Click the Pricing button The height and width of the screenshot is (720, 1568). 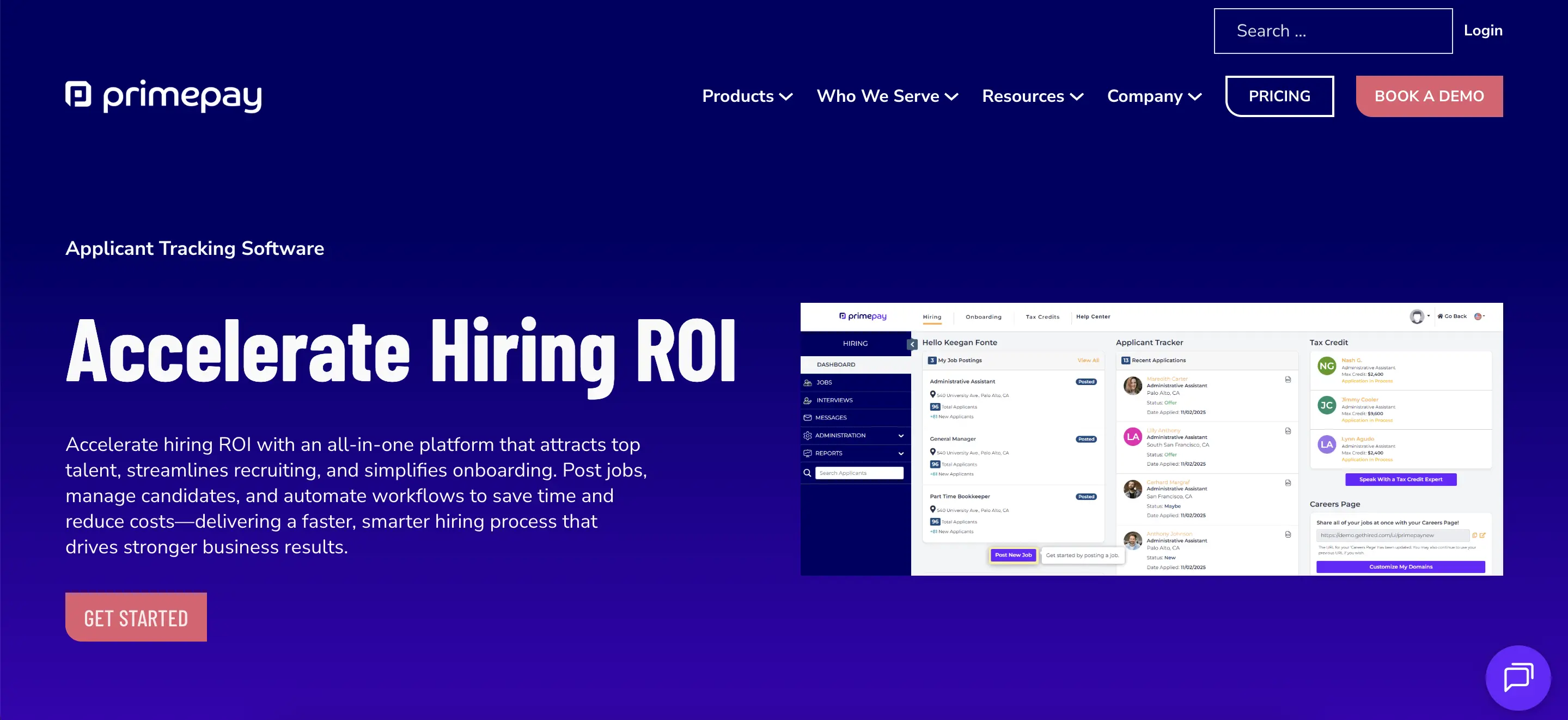click(x=1279, y=96)
